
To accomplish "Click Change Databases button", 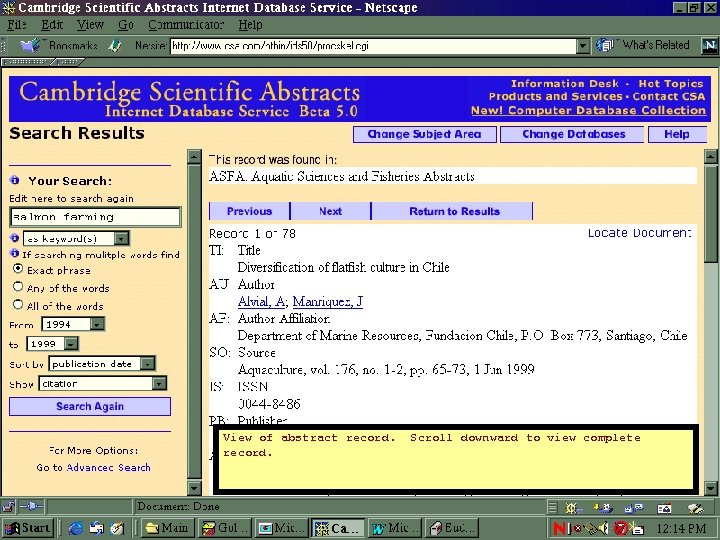I will click(x=572, y=134).
